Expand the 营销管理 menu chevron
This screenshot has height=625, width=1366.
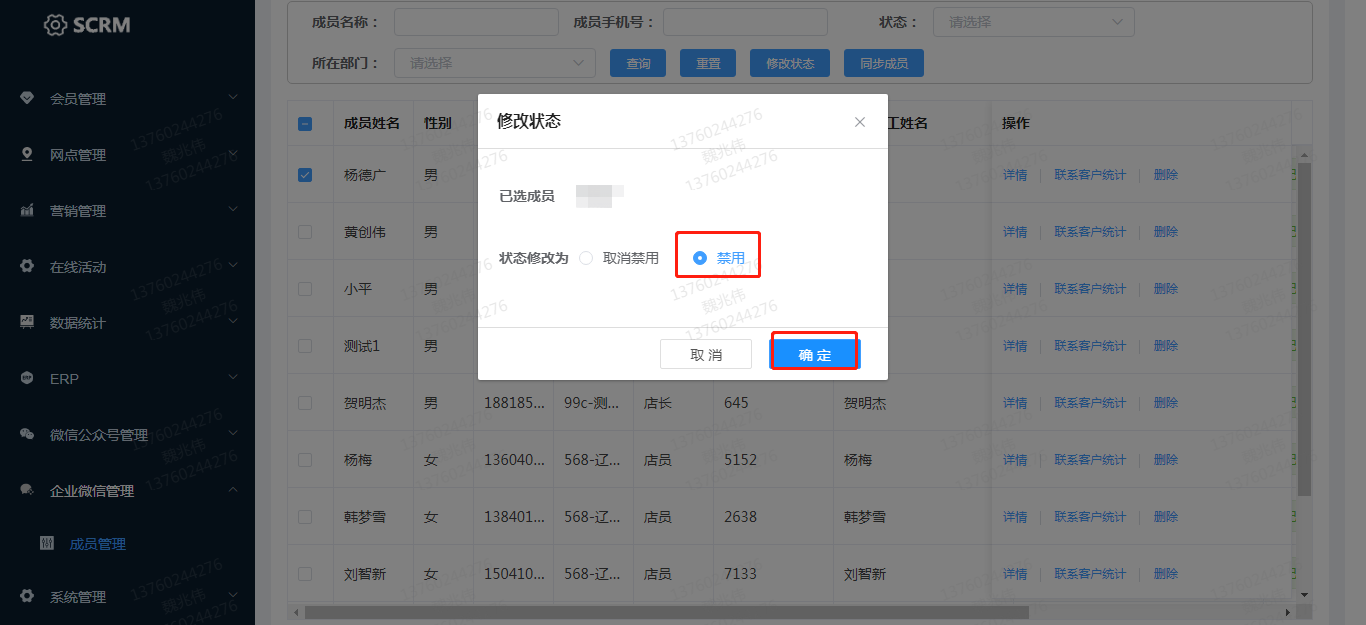pyautogui.click(x=233, y=209)
